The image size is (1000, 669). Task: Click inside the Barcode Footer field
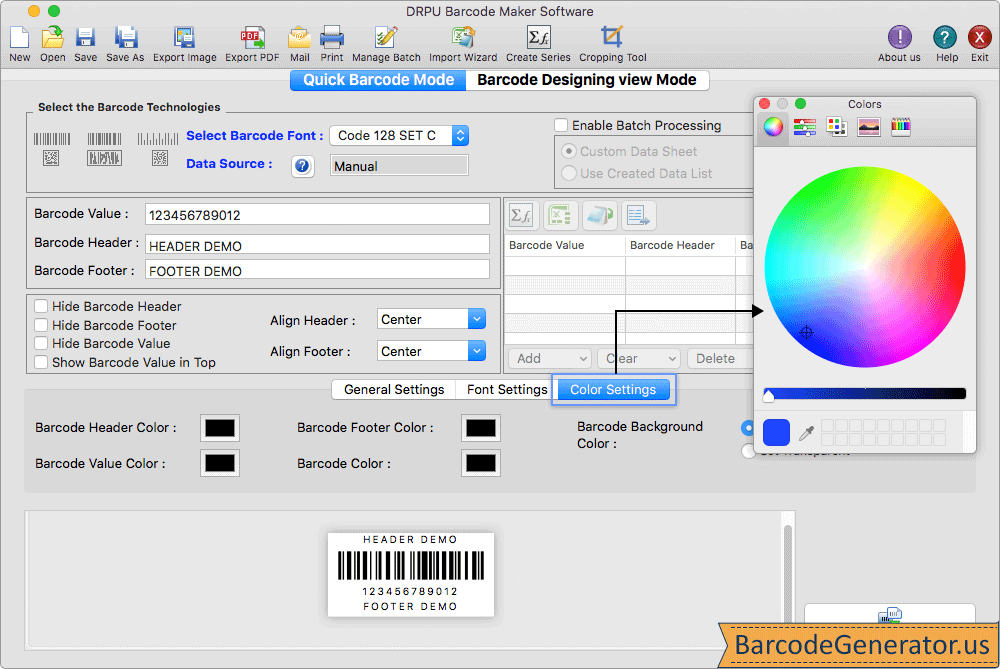[317, 270]
